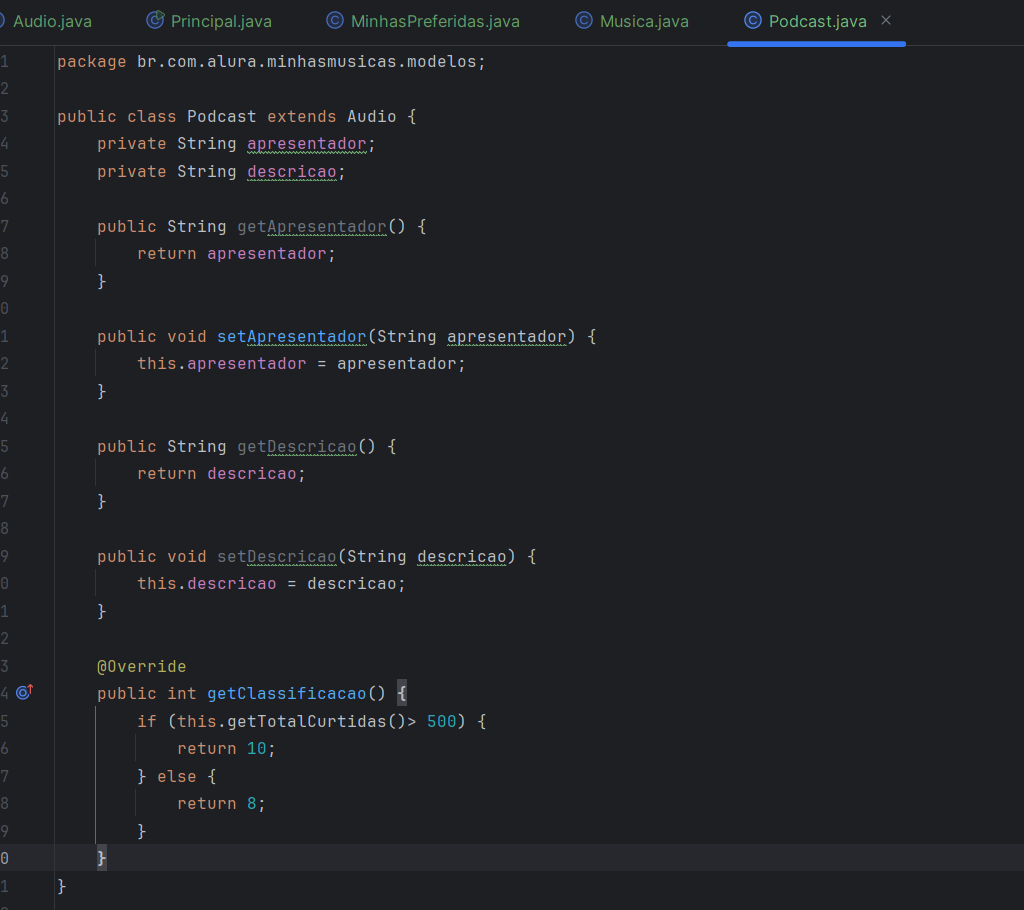
Task: Click 'return apresentador;' statement
Action: pos(236,253)
